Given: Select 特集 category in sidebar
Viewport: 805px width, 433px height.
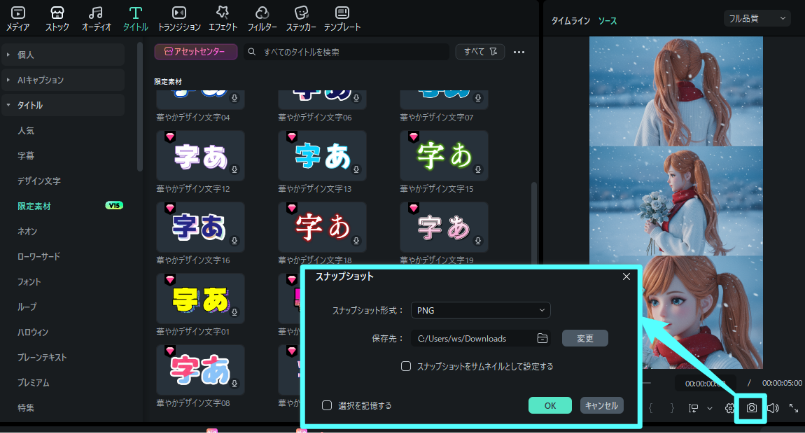Looking at the screenshot, I should coord(26,407).
